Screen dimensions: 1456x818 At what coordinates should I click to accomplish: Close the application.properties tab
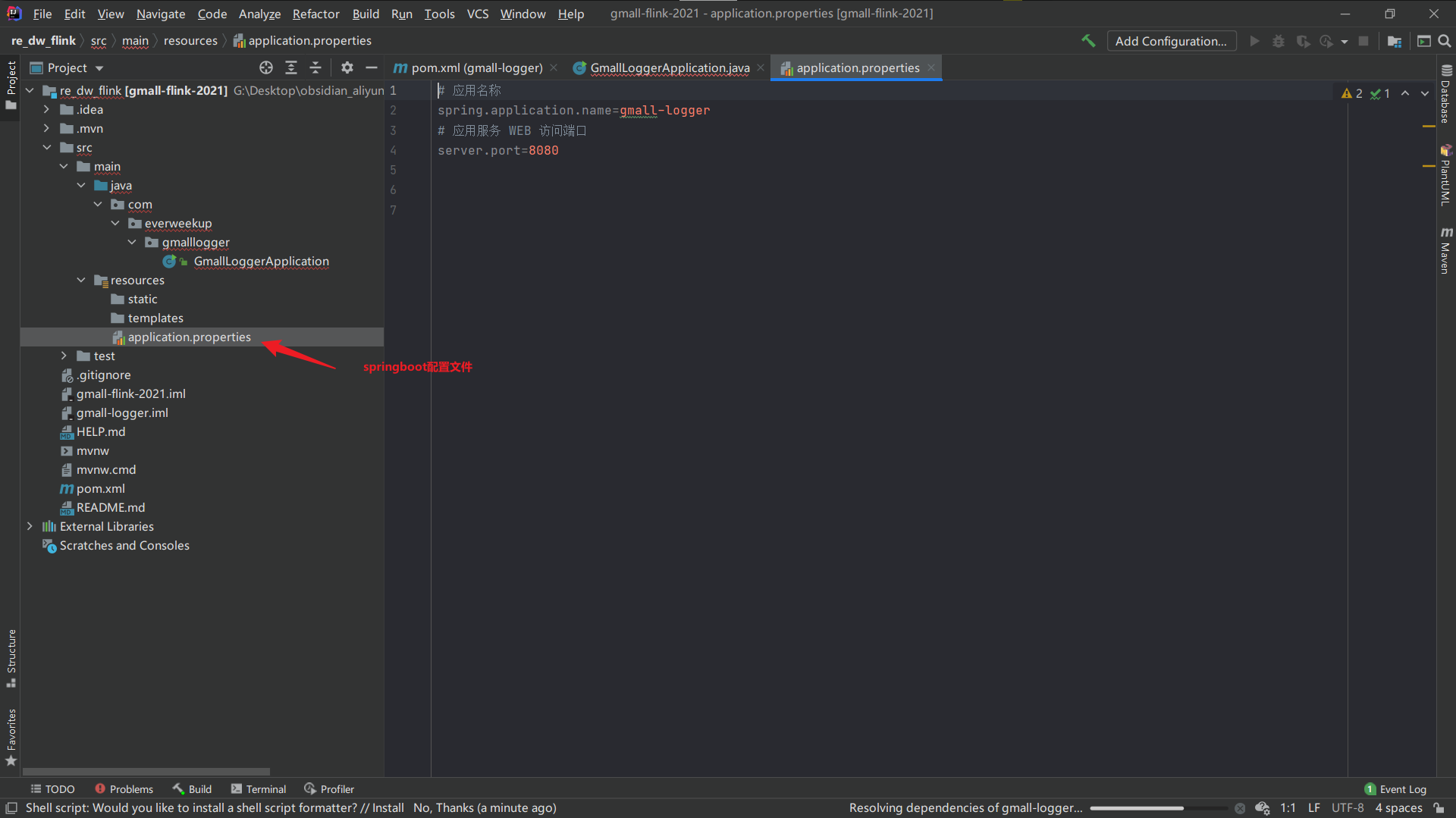[931, 67]
